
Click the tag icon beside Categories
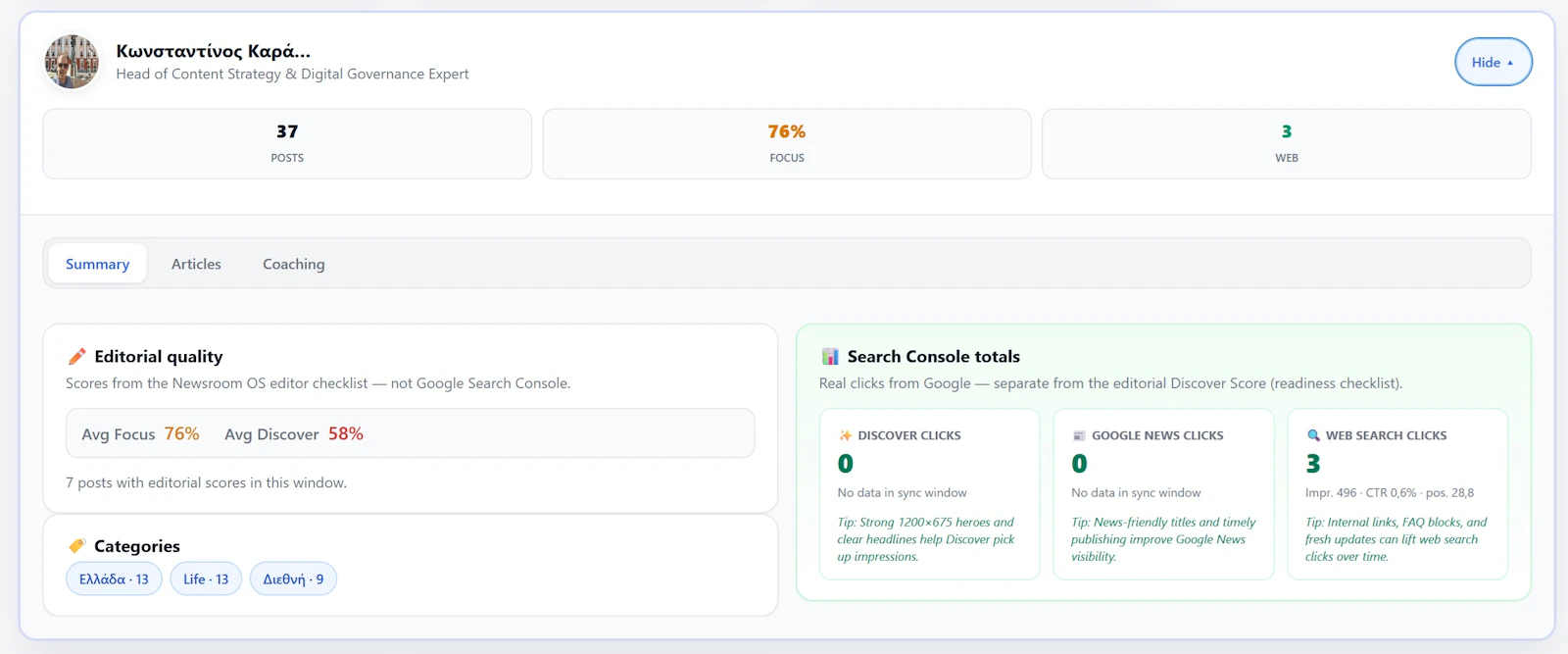(x=76, y=546)
